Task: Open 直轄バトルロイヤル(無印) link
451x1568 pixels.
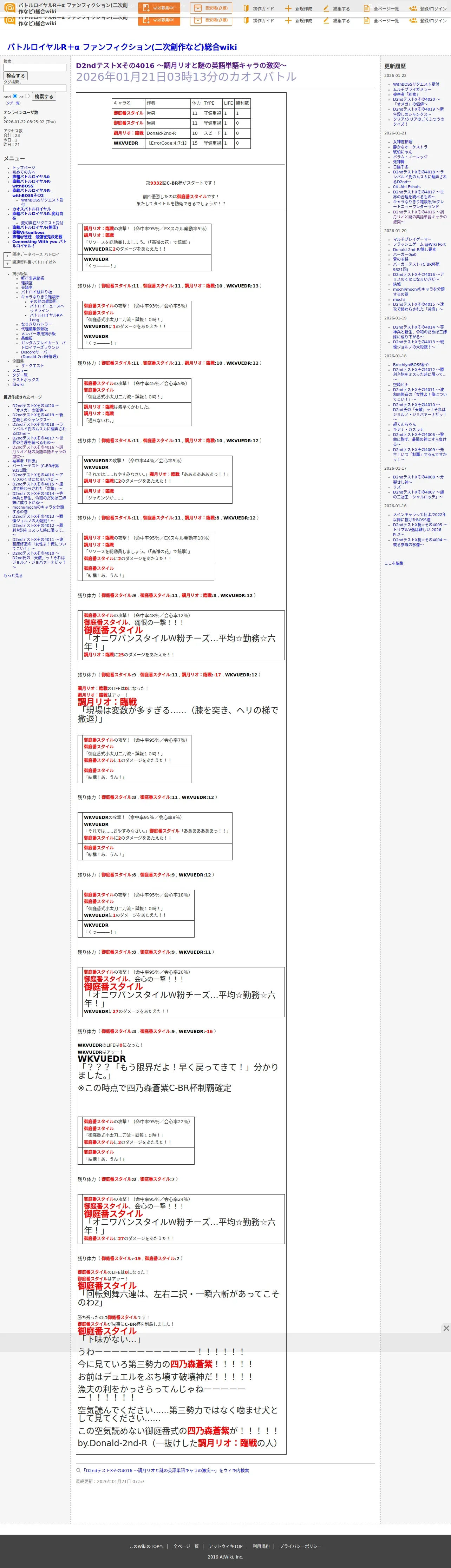Action: (35, 227)
